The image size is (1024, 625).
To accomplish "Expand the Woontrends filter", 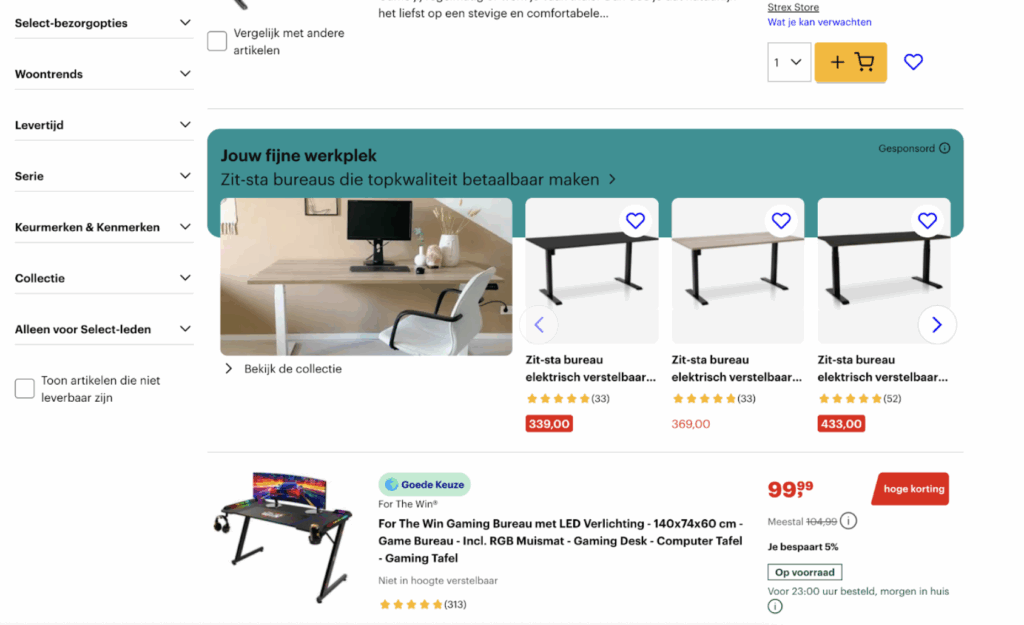I will click(x=104, y=74).
